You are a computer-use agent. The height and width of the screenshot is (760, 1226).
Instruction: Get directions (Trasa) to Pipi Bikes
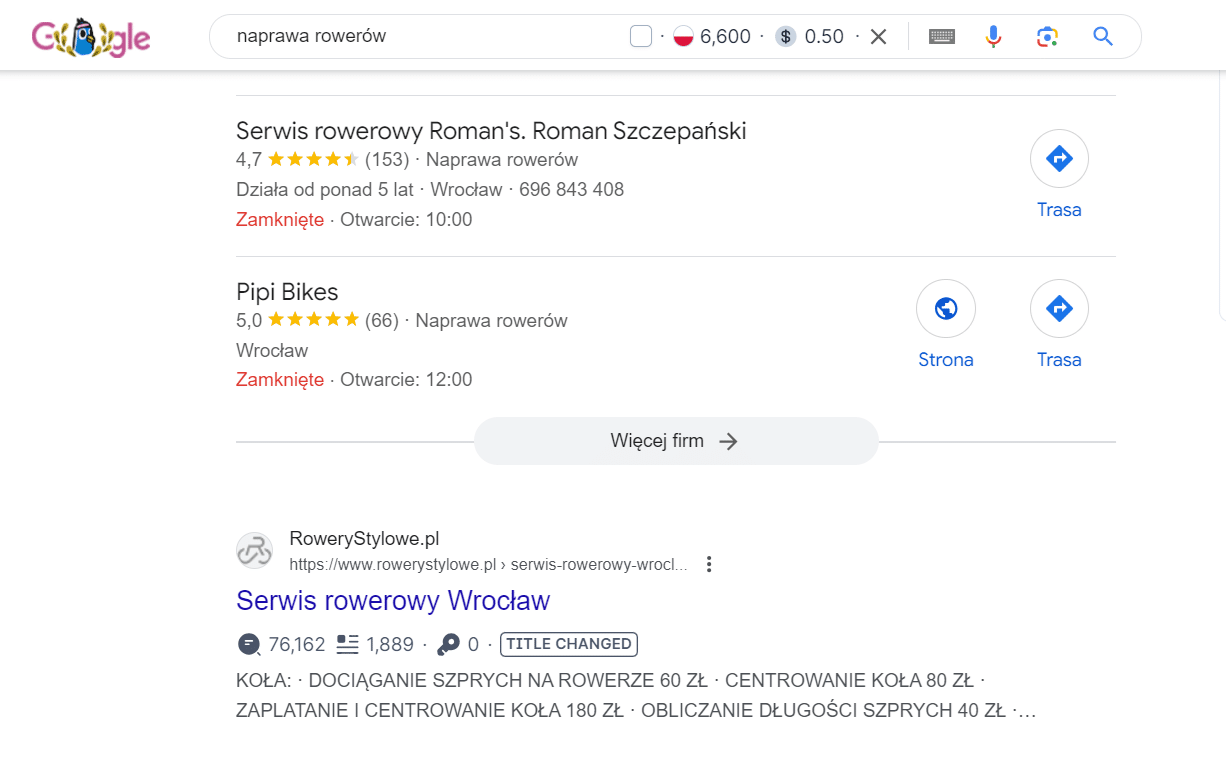(1059, 325)
